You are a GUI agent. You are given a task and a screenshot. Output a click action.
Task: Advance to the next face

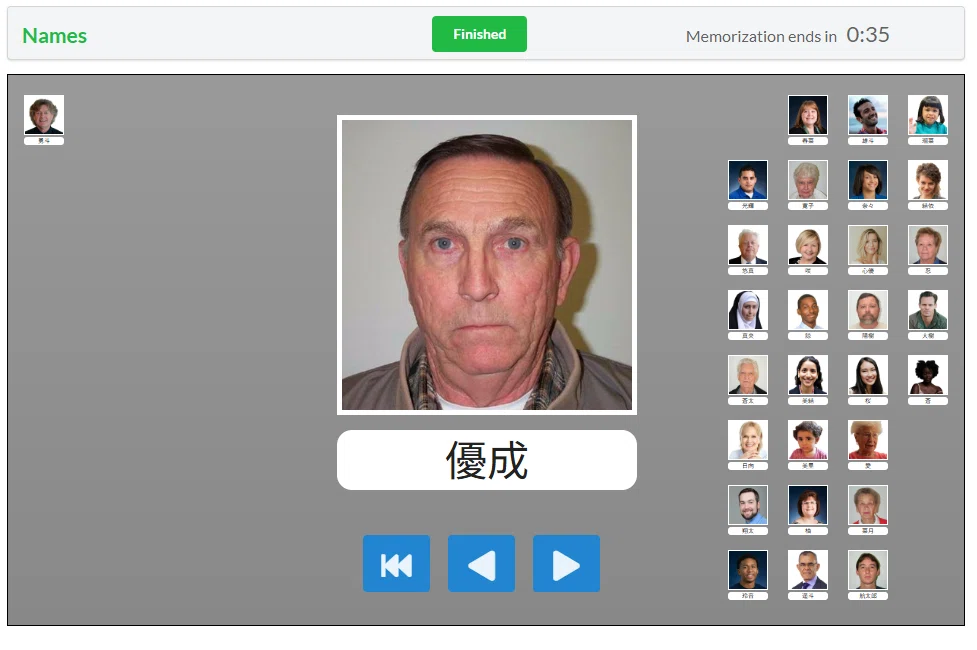(x=566, y=563)
